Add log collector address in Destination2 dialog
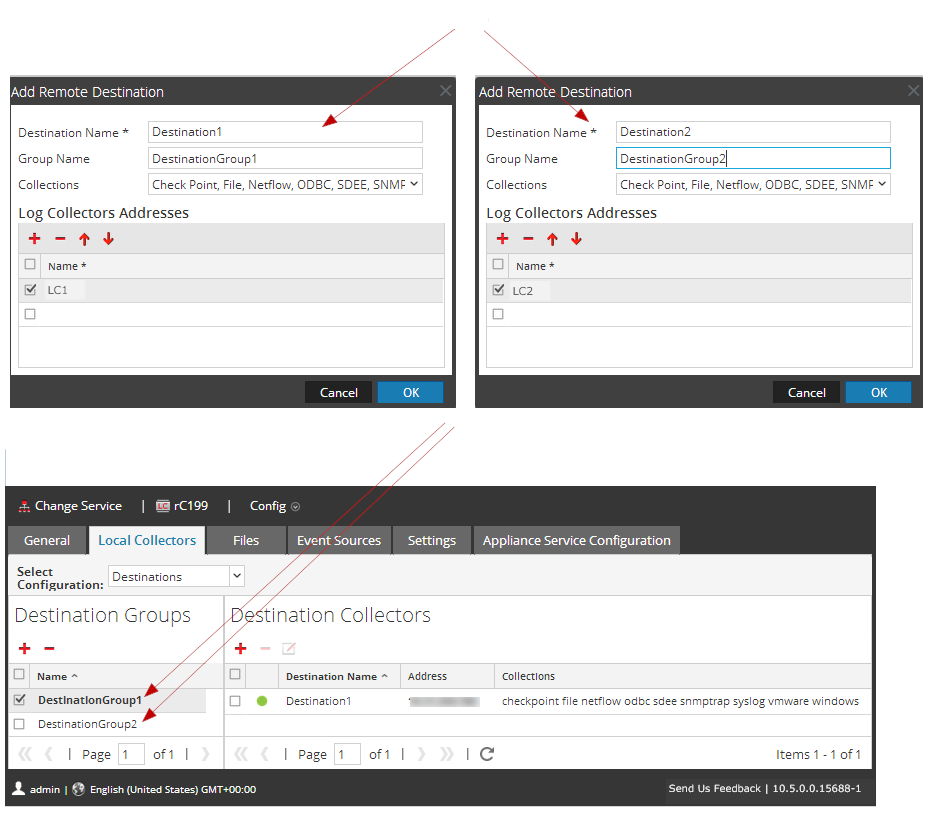Viewport: 933px width, 813px height. [x=502, y=239]
